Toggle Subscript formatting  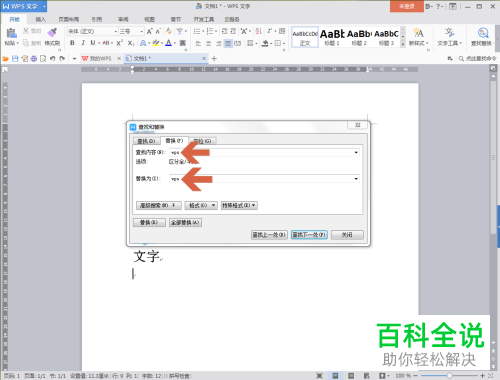point(131,43)
